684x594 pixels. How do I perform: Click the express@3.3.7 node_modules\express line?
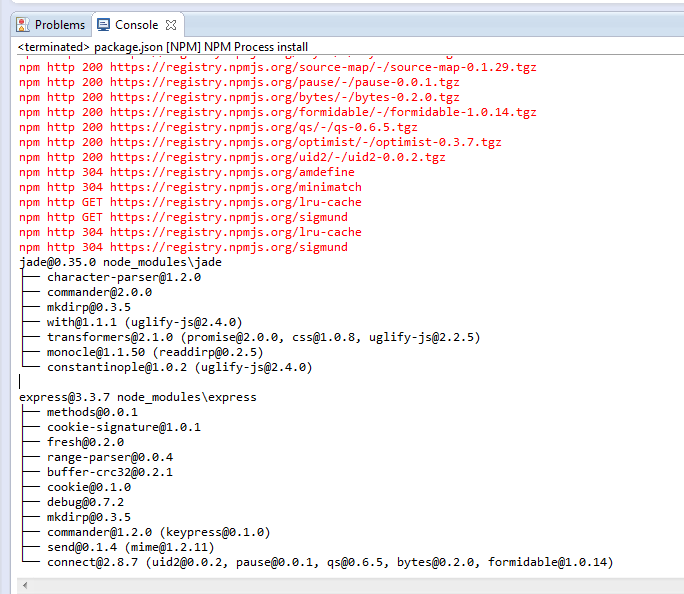[138, 397]
